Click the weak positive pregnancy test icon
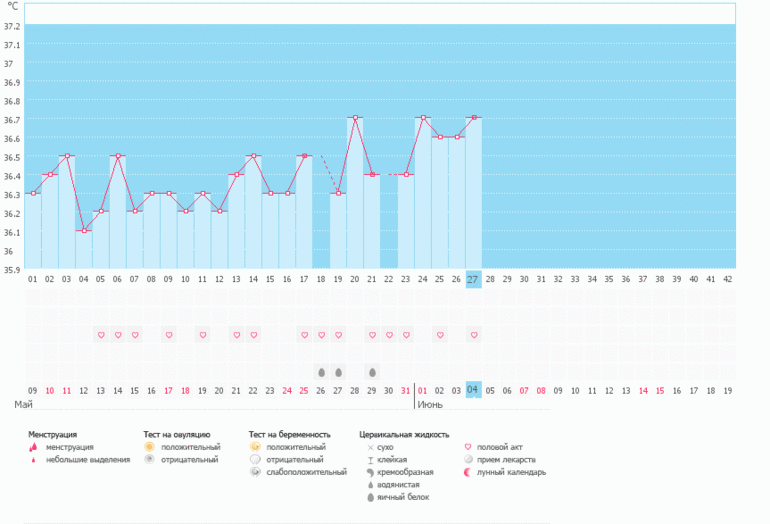This screenshot has width=770, height=524. pos(256,471)
